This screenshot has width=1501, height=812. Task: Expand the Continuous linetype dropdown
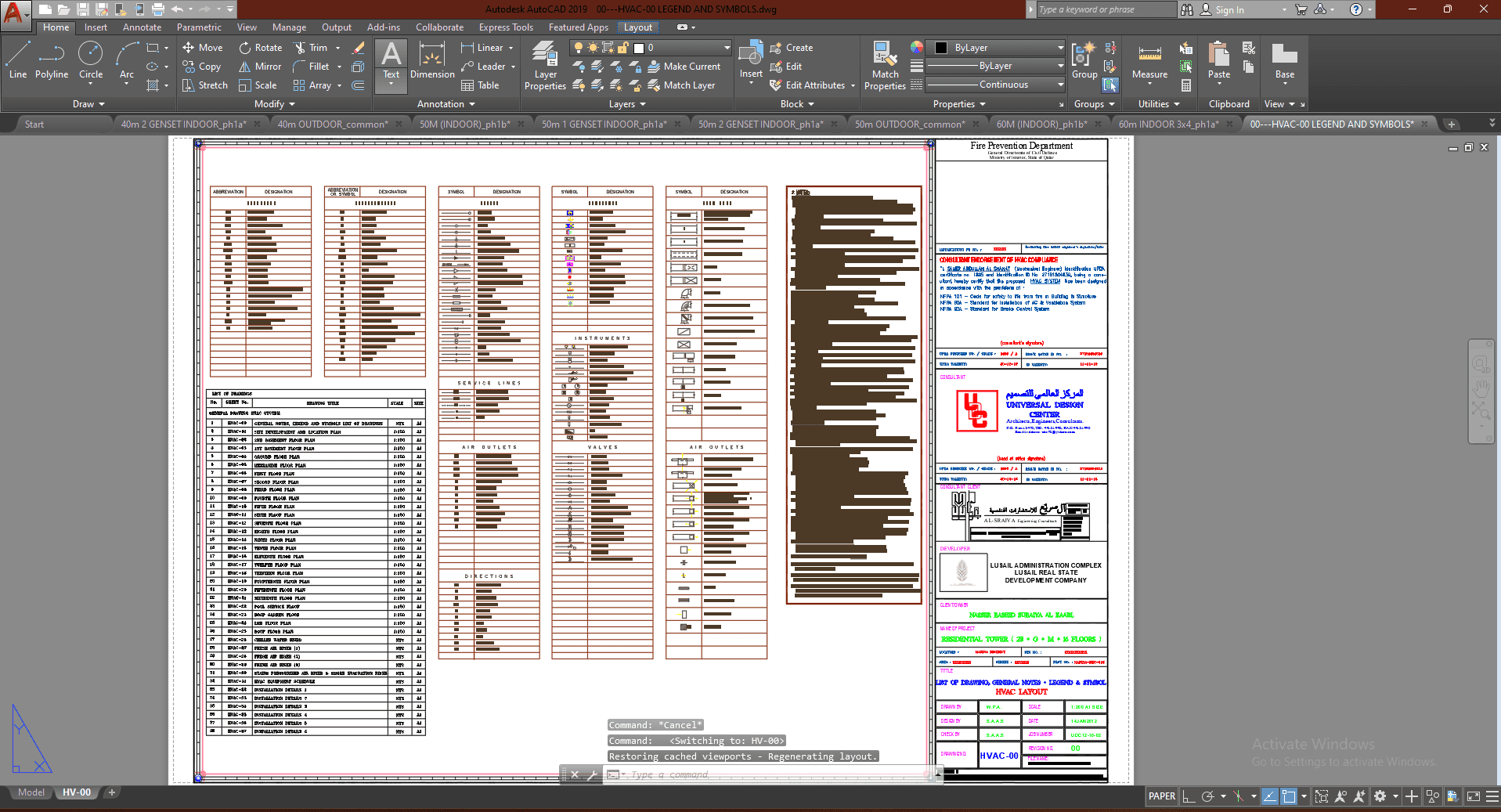click(1005, 85)
